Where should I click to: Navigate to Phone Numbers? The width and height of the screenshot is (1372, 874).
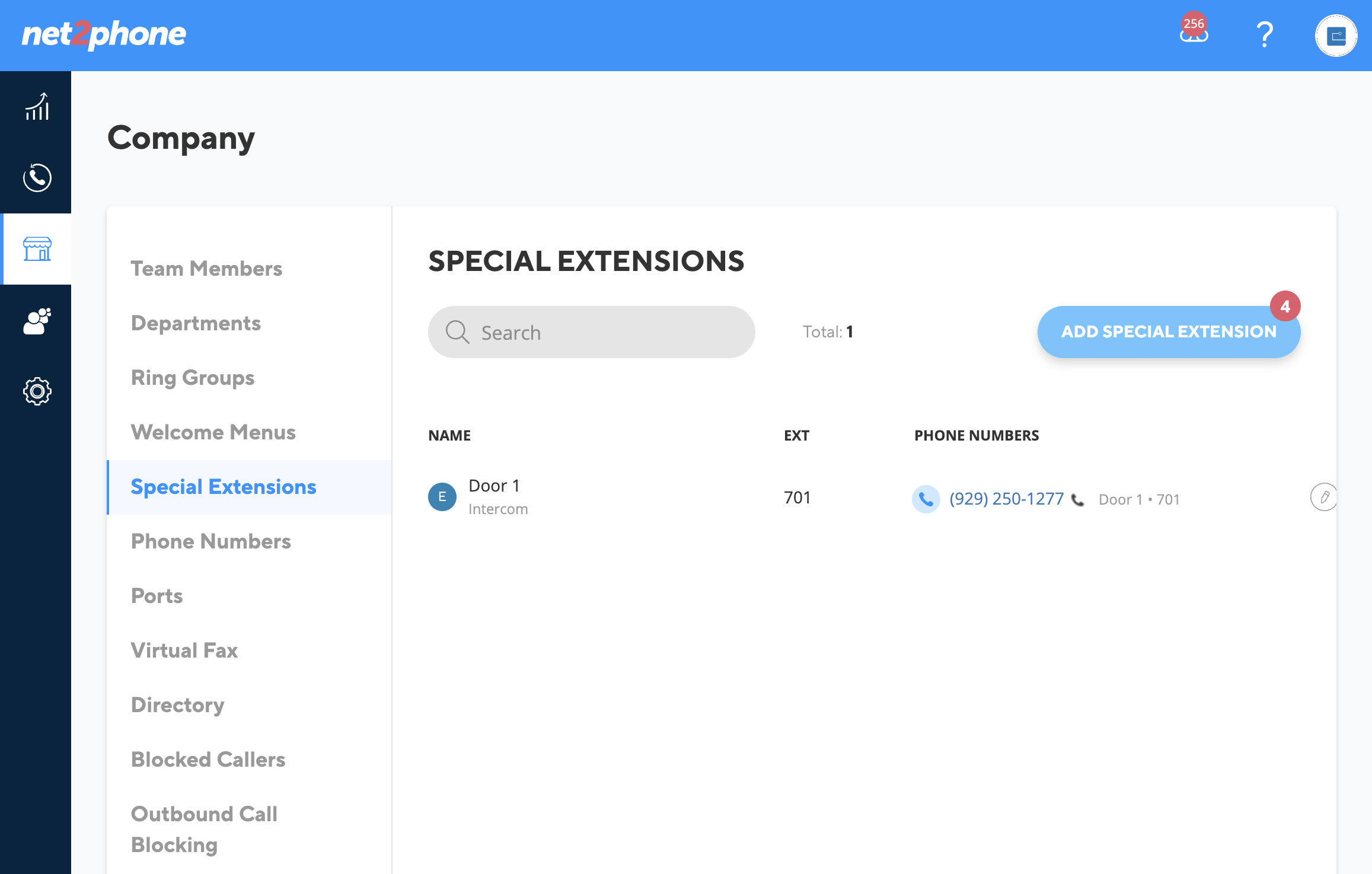click(x=210, y=541)
